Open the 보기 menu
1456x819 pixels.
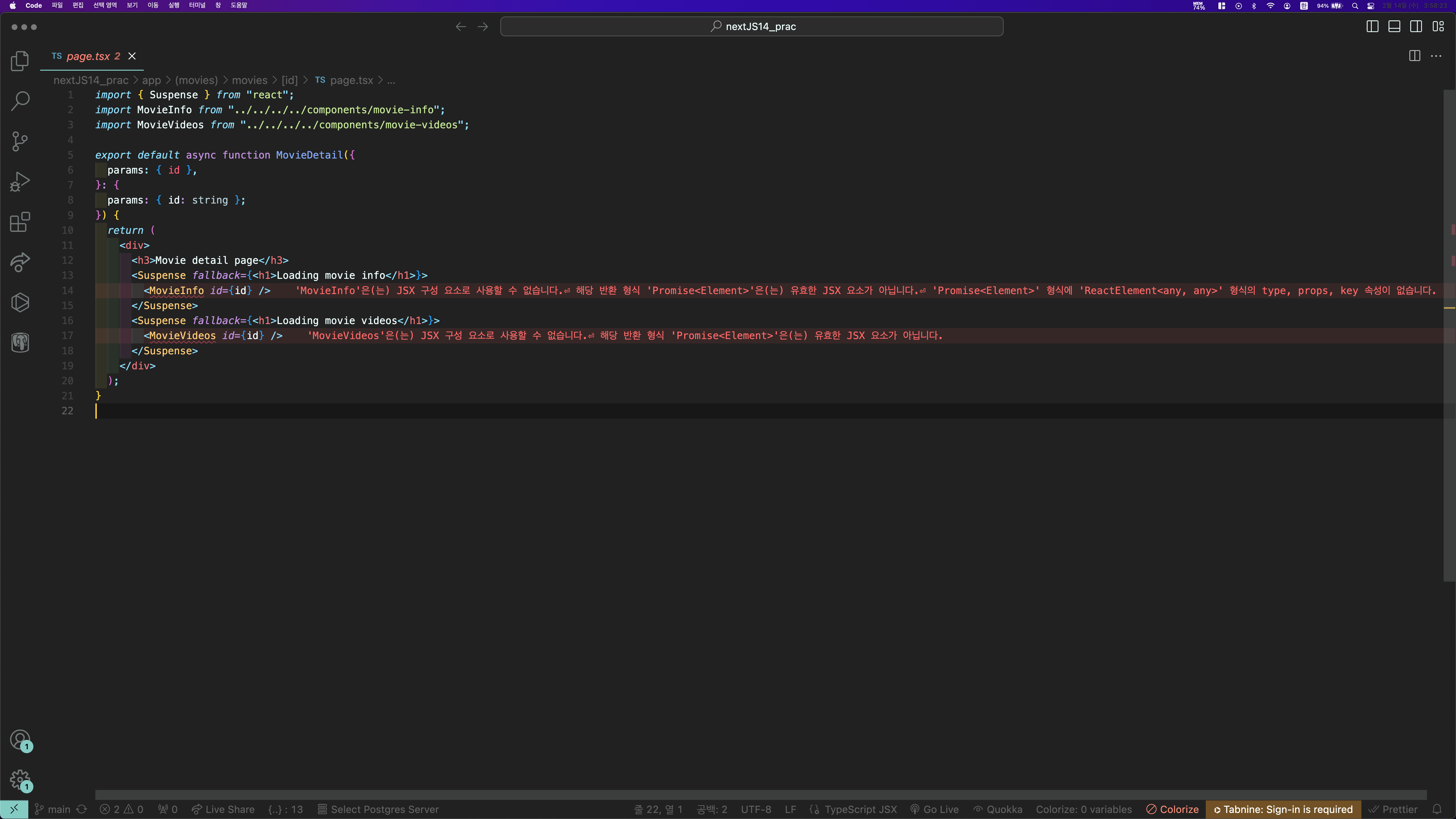(132, 6)
